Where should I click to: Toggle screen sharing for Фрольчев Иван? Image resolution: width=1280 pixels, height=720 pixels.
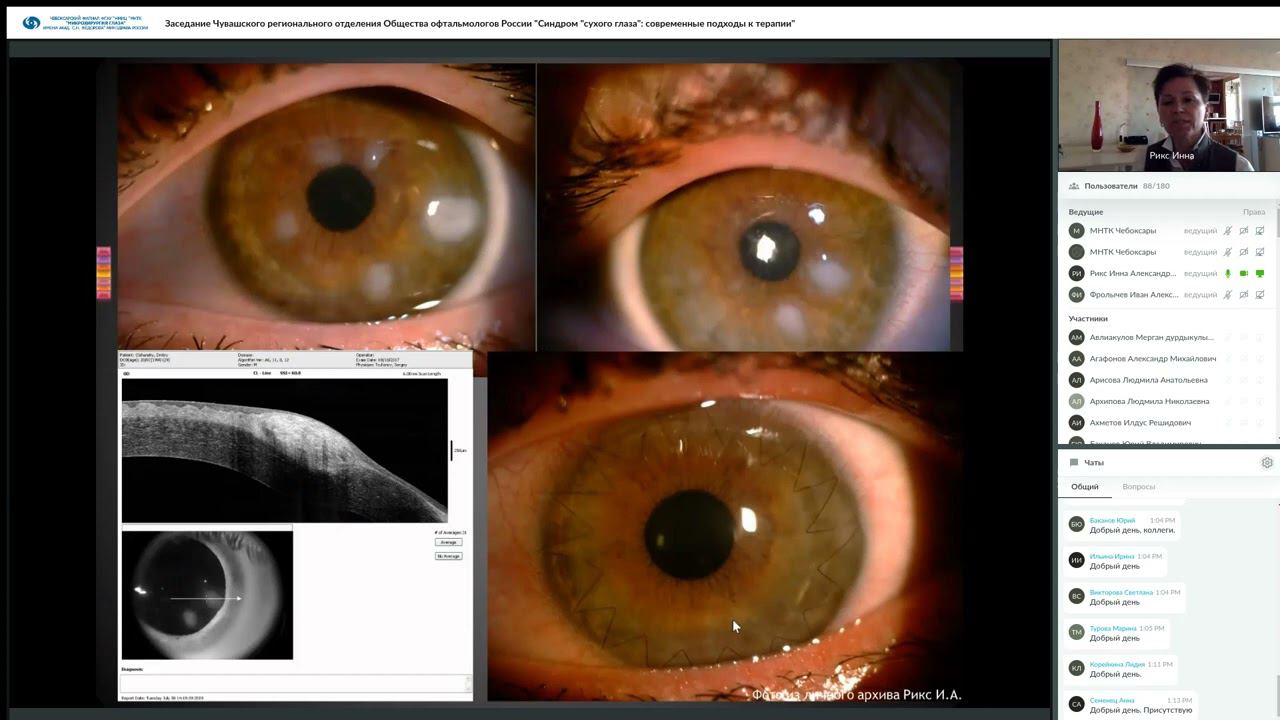pos(1260,295)
